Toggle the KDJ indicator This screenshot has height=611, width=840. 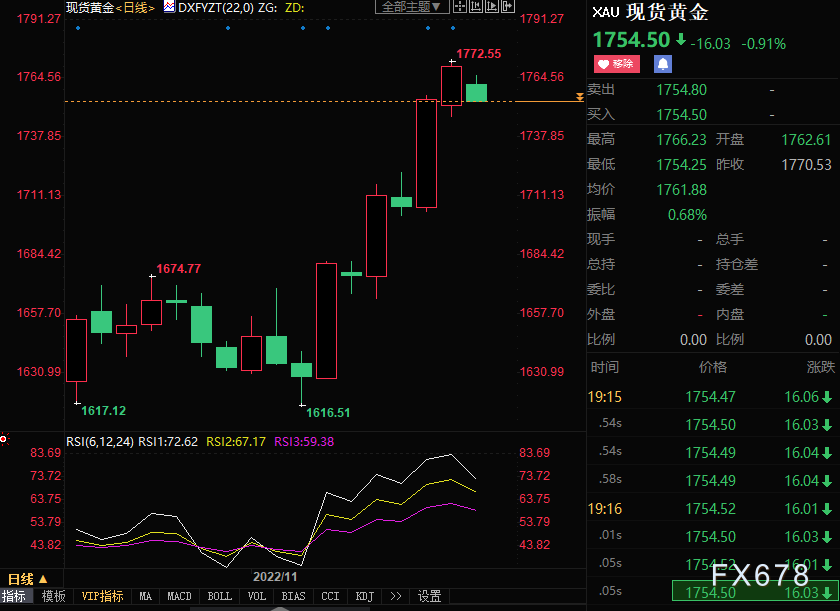(365, 597)
